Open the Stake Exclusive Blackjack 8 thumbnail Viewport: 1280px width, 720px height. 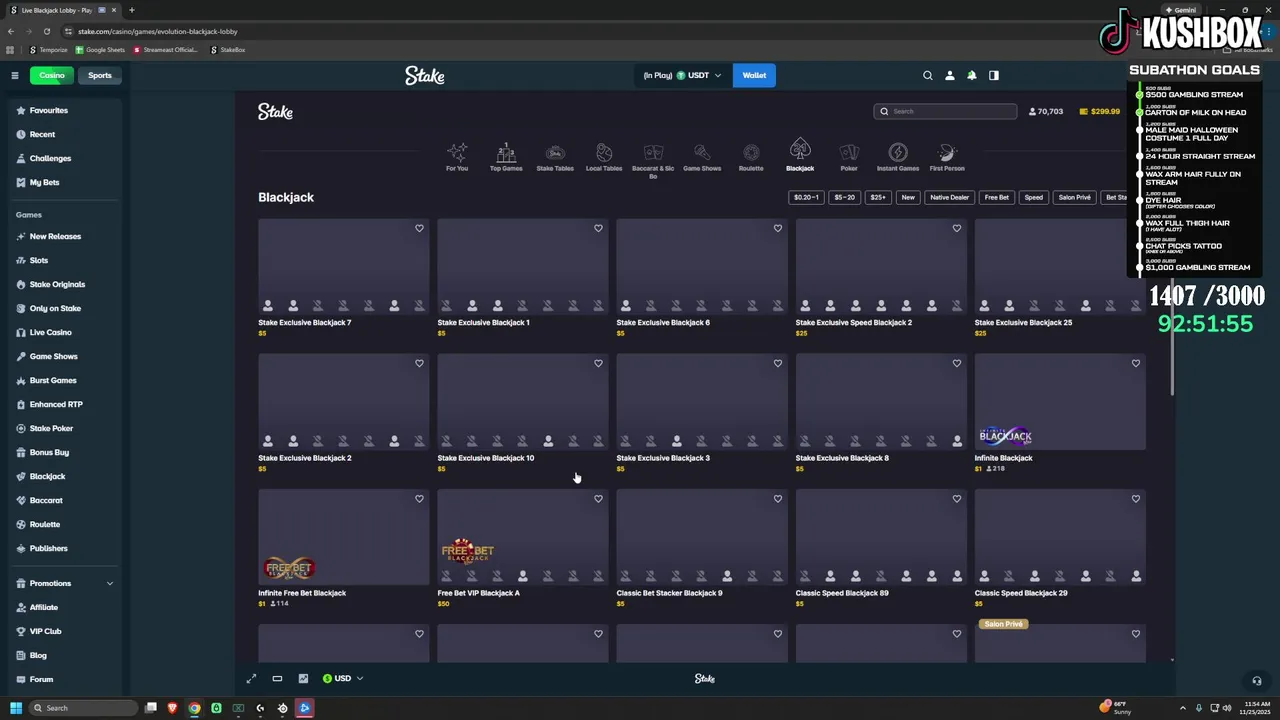[x=881, y=402]
